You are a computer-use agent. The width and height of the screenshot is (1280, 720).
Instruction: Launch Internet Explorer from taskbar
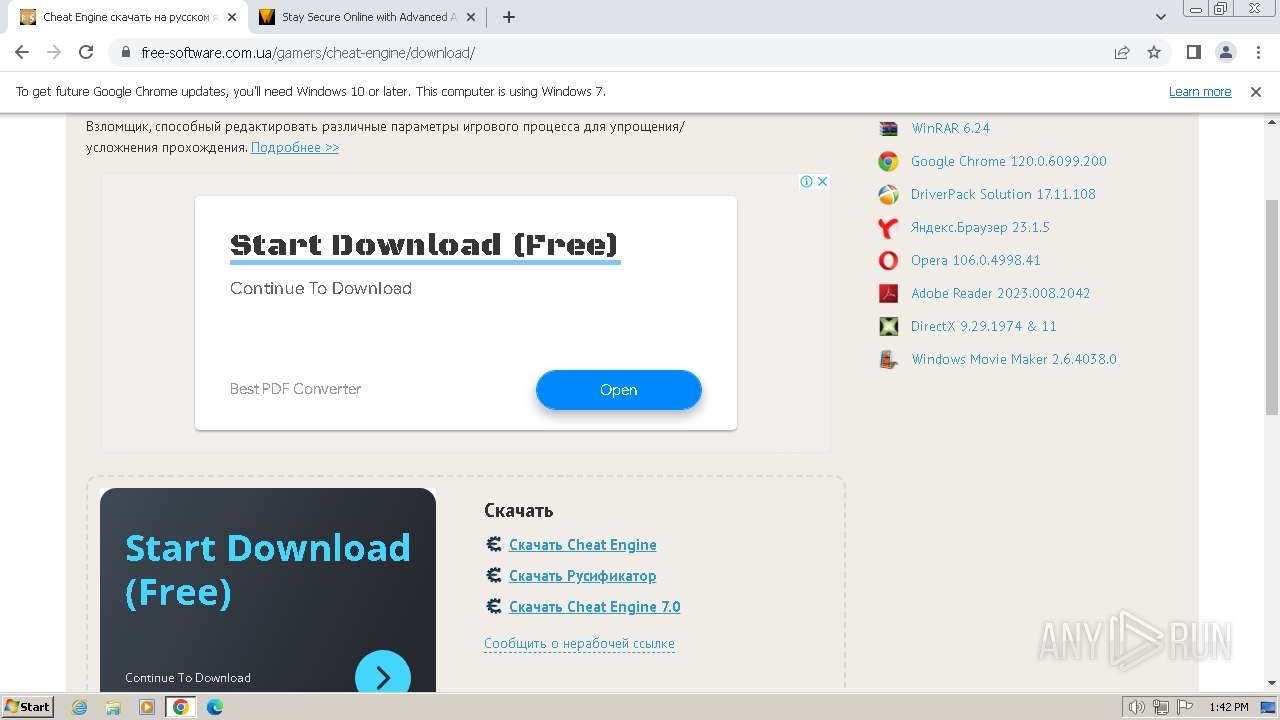(x=80, y=707)
